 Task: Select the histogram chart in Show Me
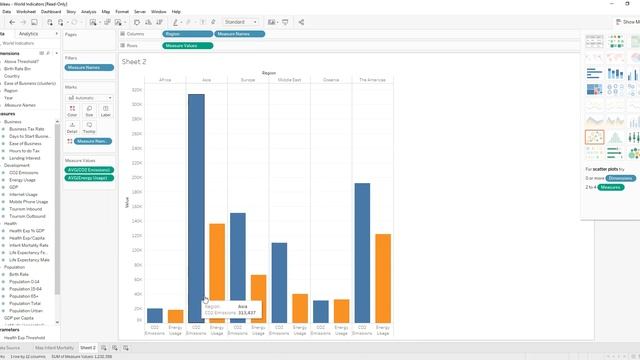[615, 137]
